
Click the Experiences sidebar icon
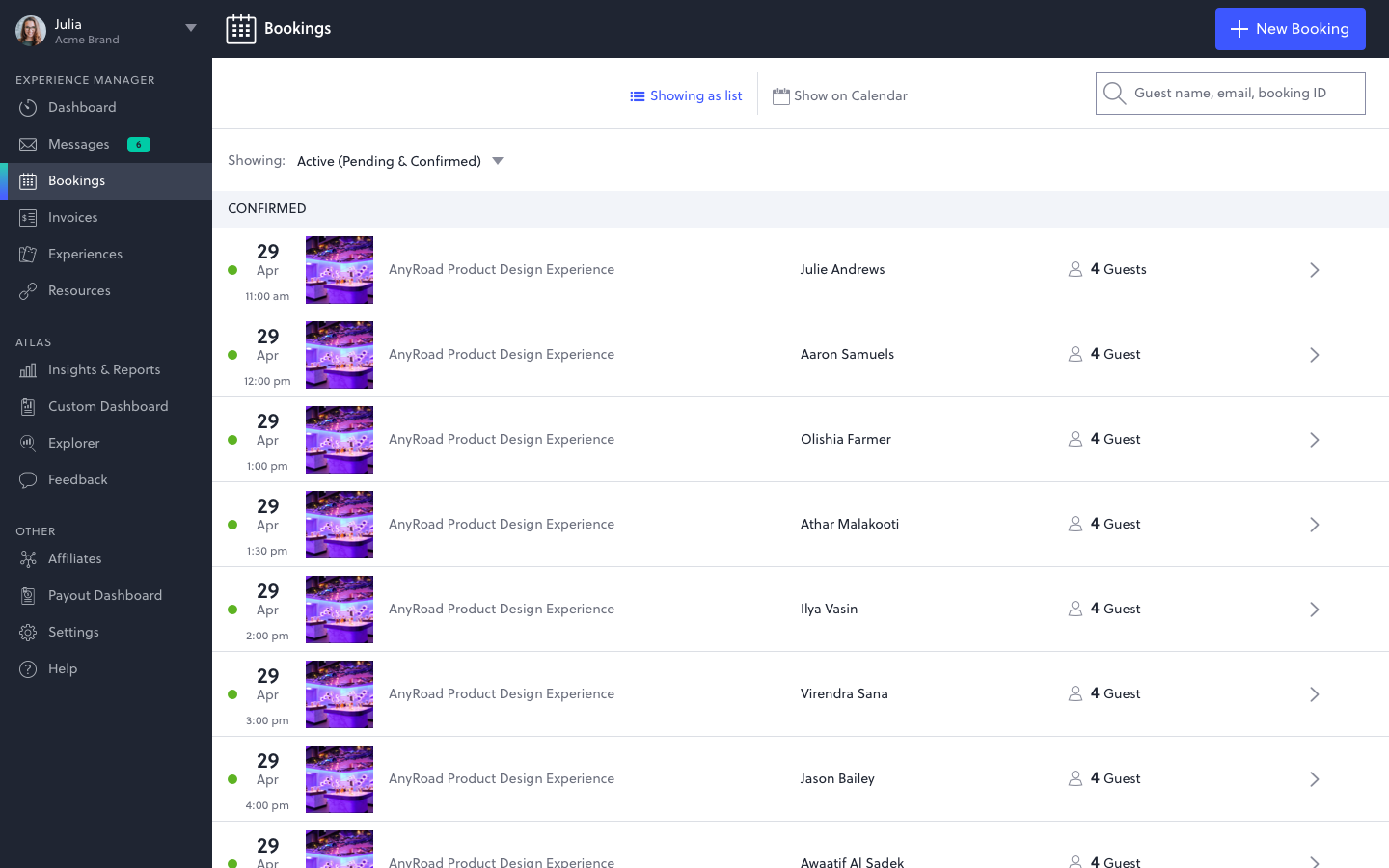point(29,254)
